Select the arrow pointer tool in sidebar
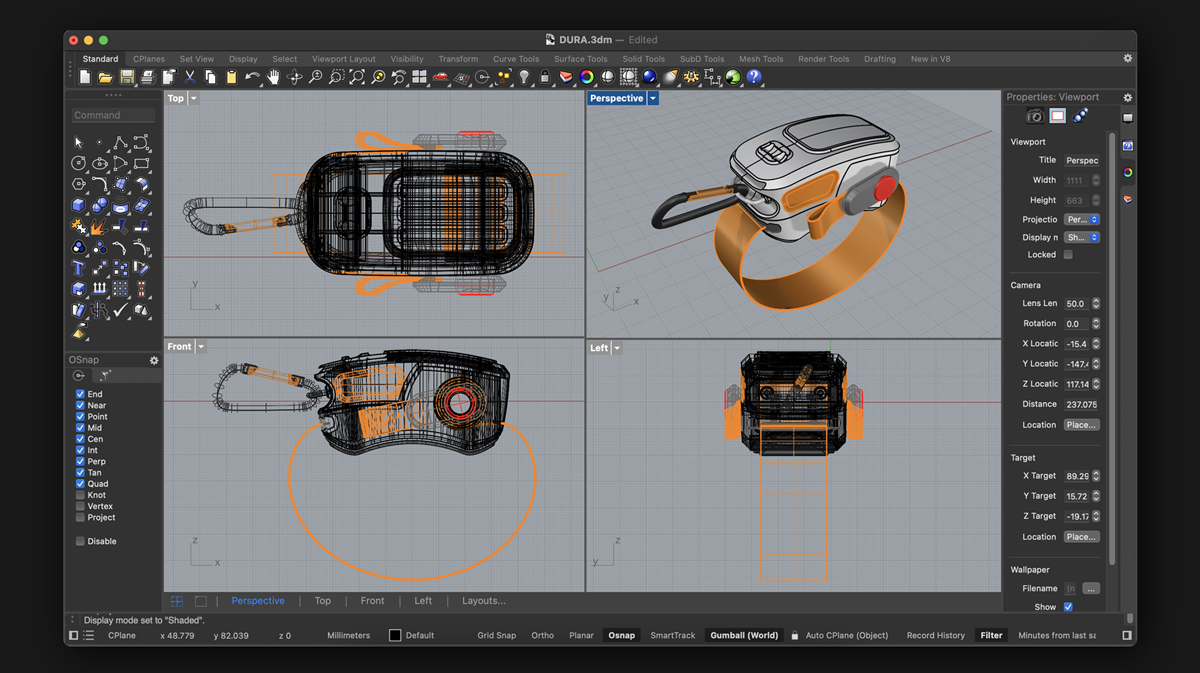The image size is (1200, 673). tap(78, 143)
